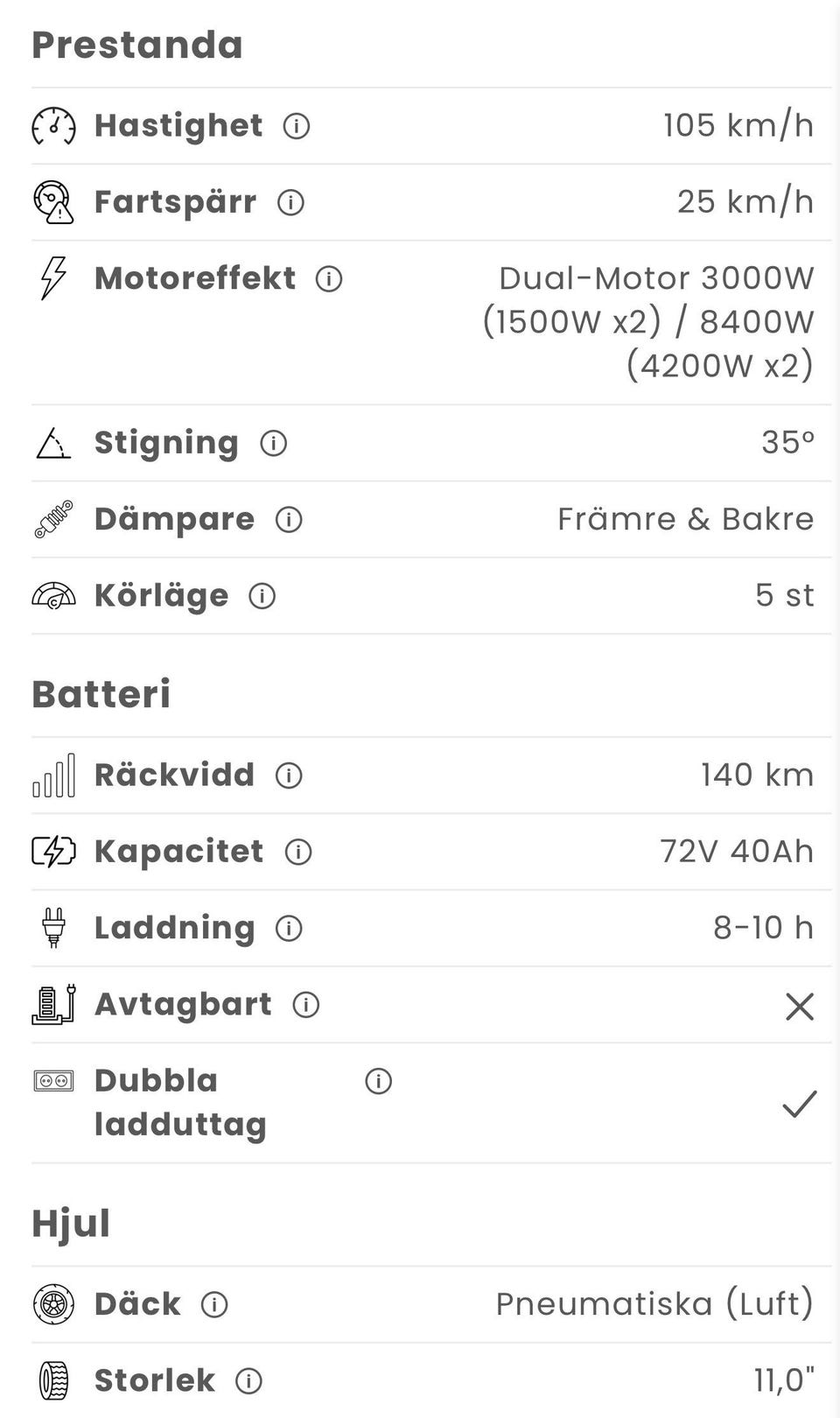Click the info icon beside Laddning
This screenshot has height=1418, width=840.
tap(289, 928)
